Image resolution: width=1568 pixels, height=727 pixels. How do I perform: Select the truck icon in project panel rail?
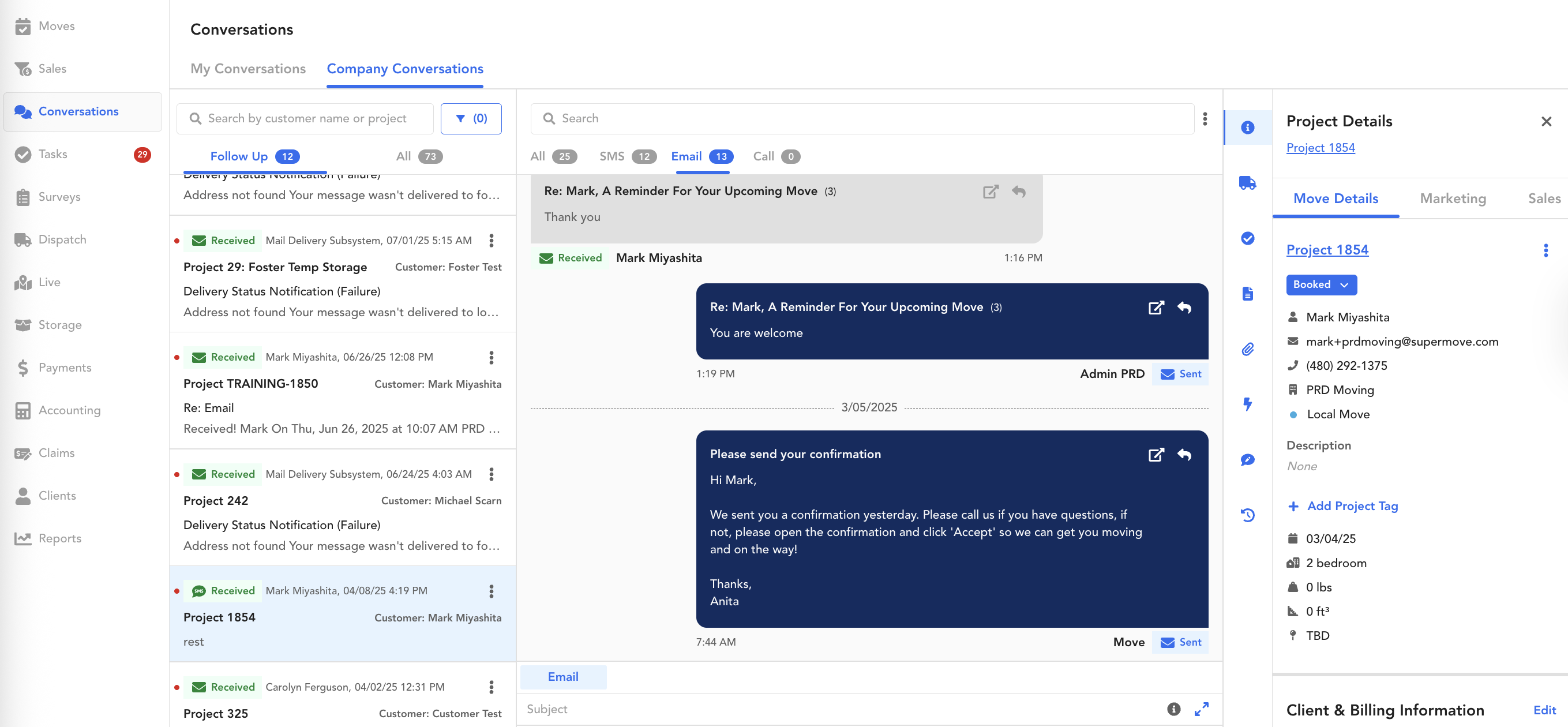(x=1247, y=183)
